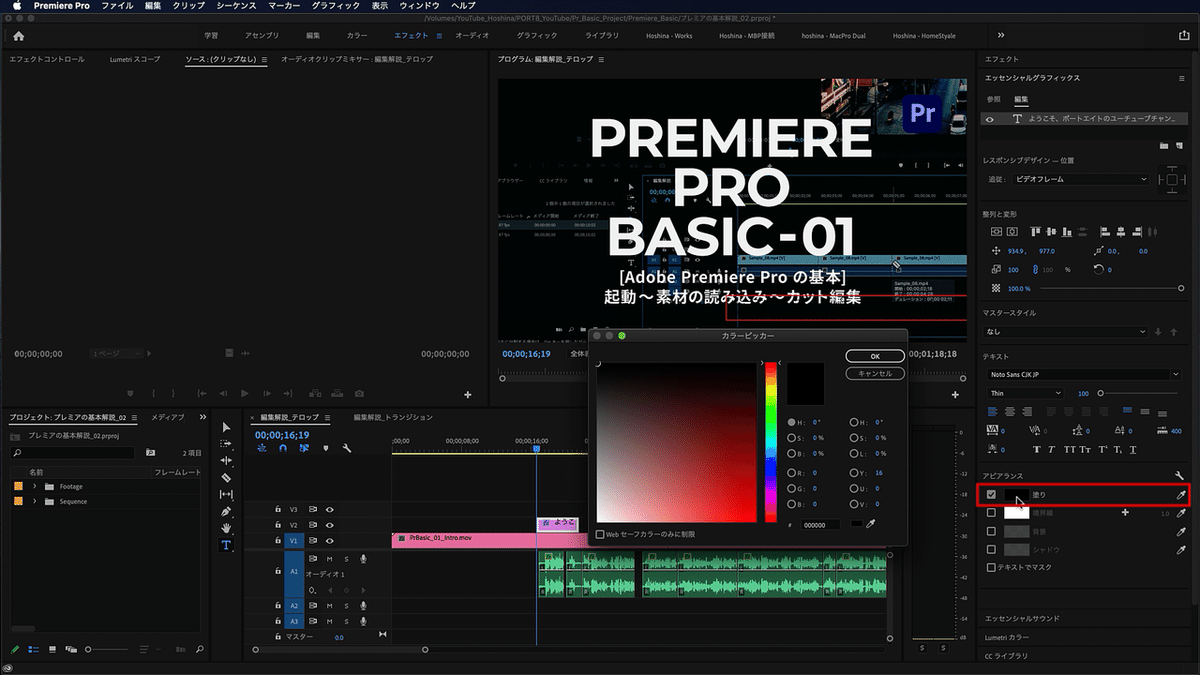Click キャンセル in Color Picker
Screen dimensions: 1200x675
point(875,373)
